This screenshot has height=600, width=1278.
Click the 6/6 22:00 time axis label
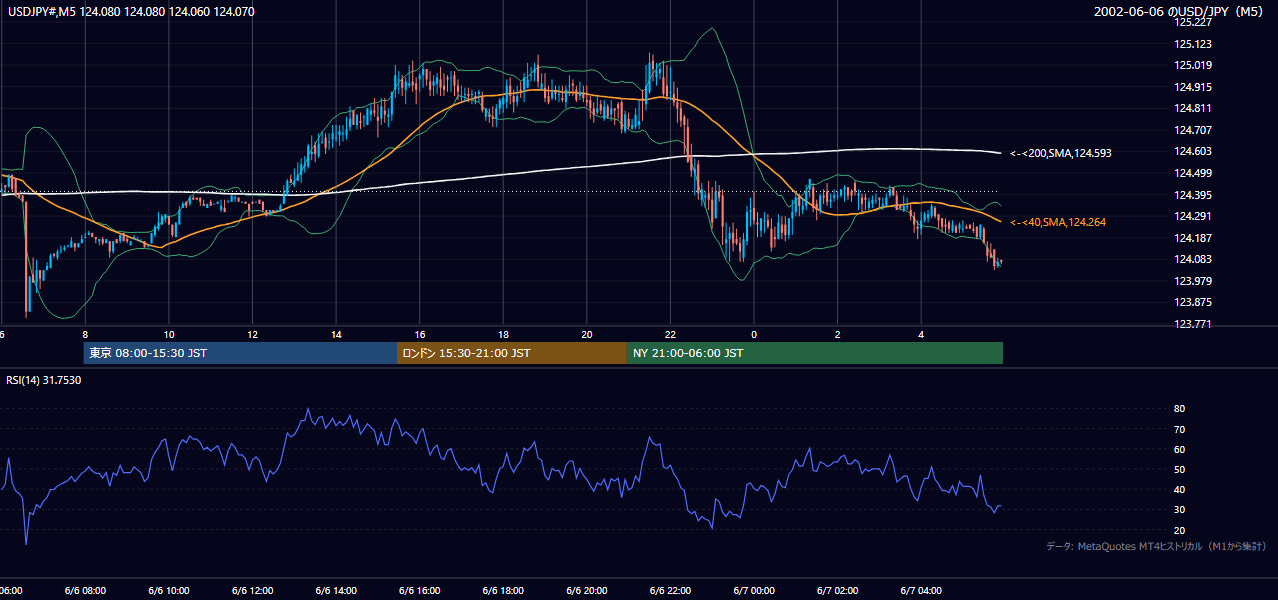670,591
